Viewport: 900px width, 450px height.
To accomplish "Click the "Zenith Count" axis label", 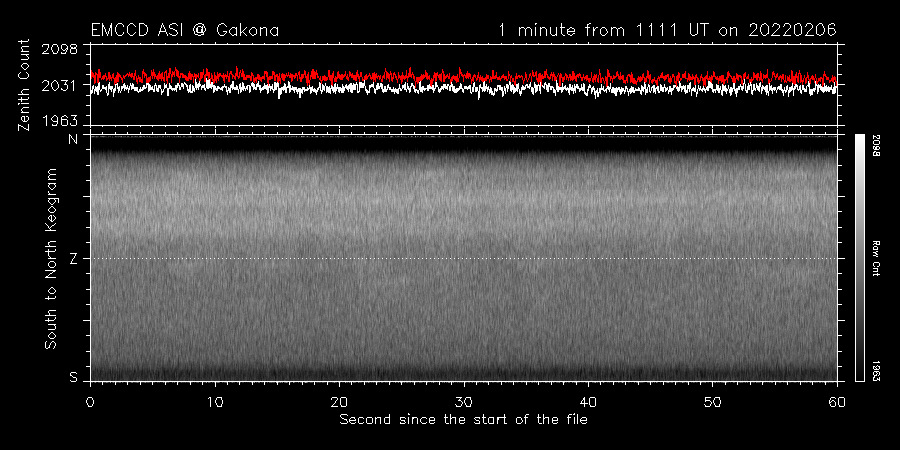I will [24, 85].
